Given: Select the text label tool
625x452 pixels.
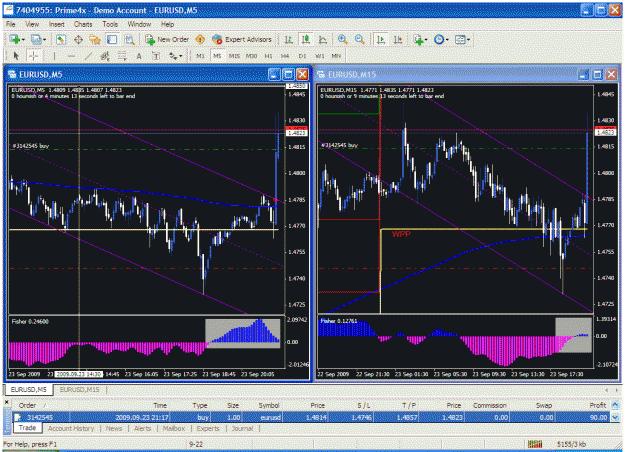Looking at the screenshot, I should click(x=156, y=56).
